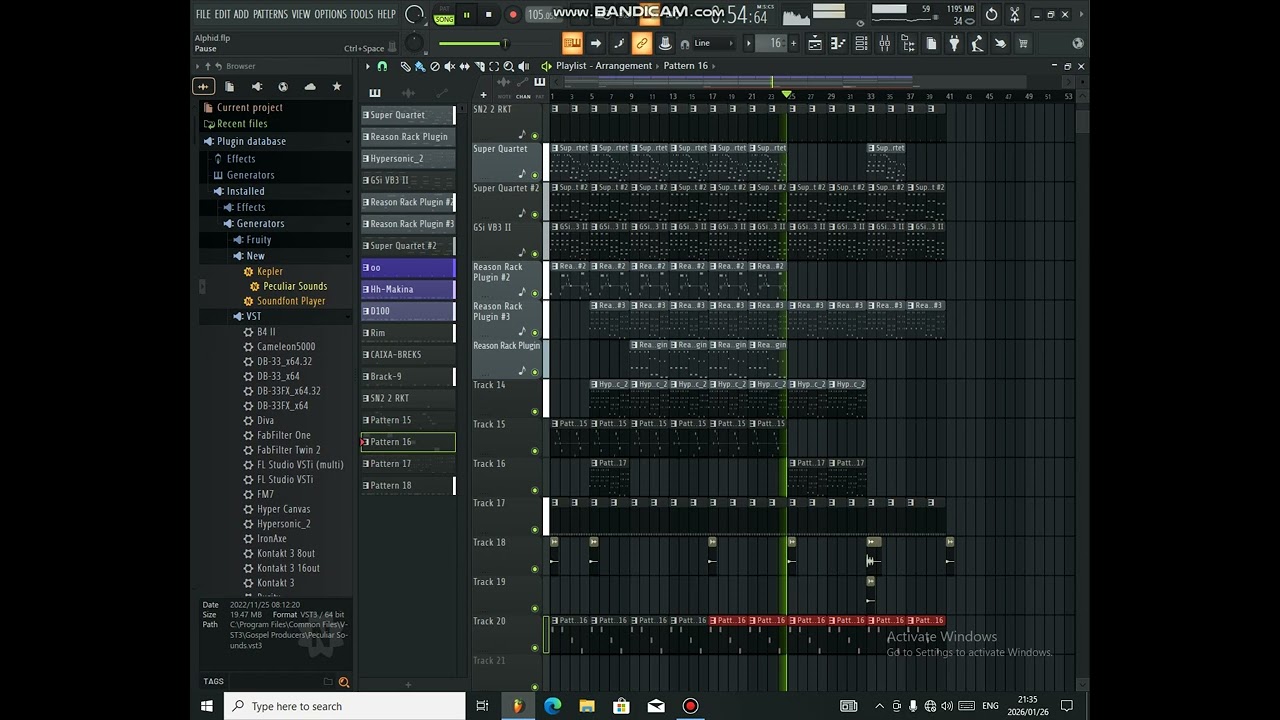This screenshot has height=720, width=1280.
Task: Click the tempo value 105 field
Action: (543, 14)
